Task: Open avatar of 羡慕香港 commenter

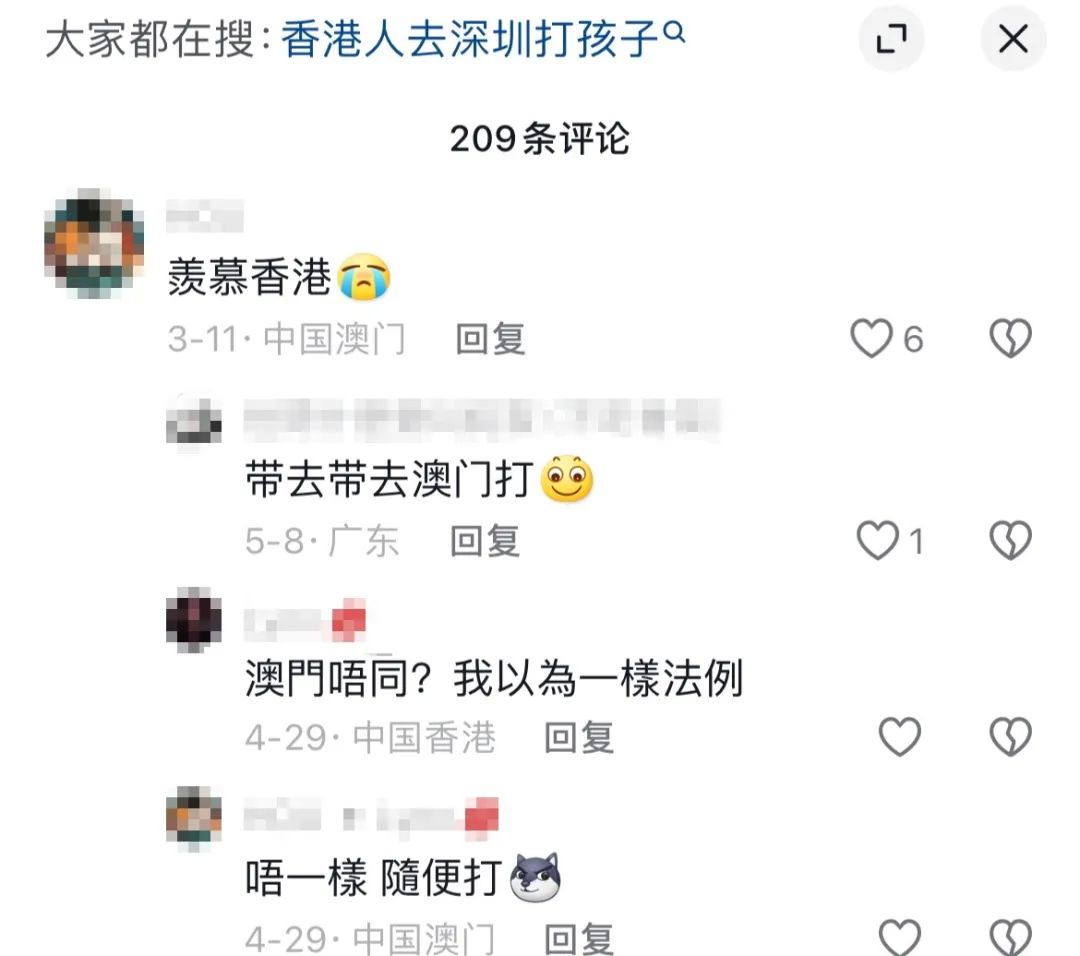Action: click(x=94, y=243)
